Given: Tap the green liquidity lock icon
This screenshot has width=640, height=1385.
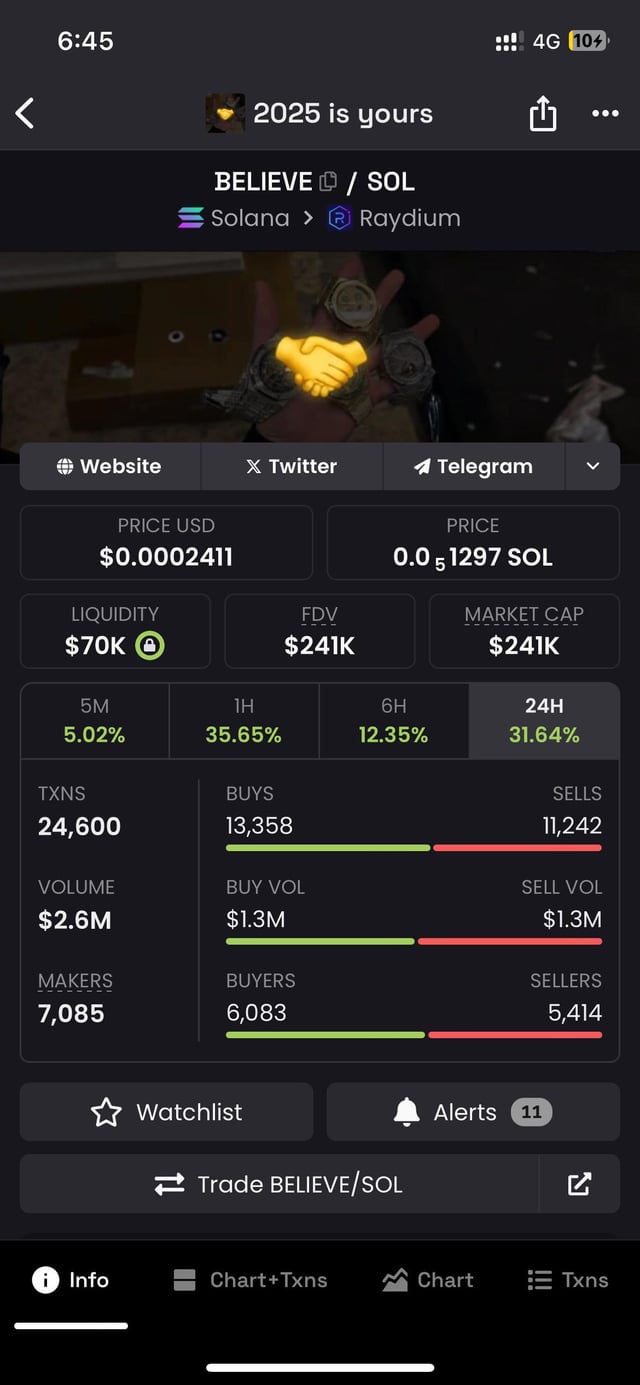Looking at the screenshot, I should tap(149, 646).
